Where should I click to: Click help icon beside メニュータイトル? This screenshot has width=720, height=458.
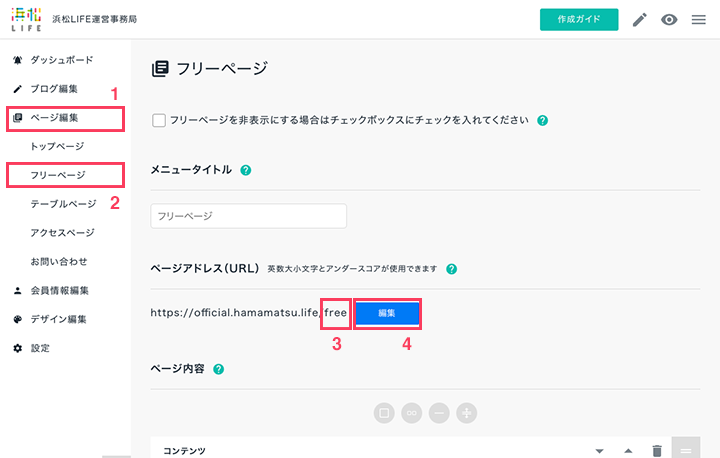[x=246, y=170]
